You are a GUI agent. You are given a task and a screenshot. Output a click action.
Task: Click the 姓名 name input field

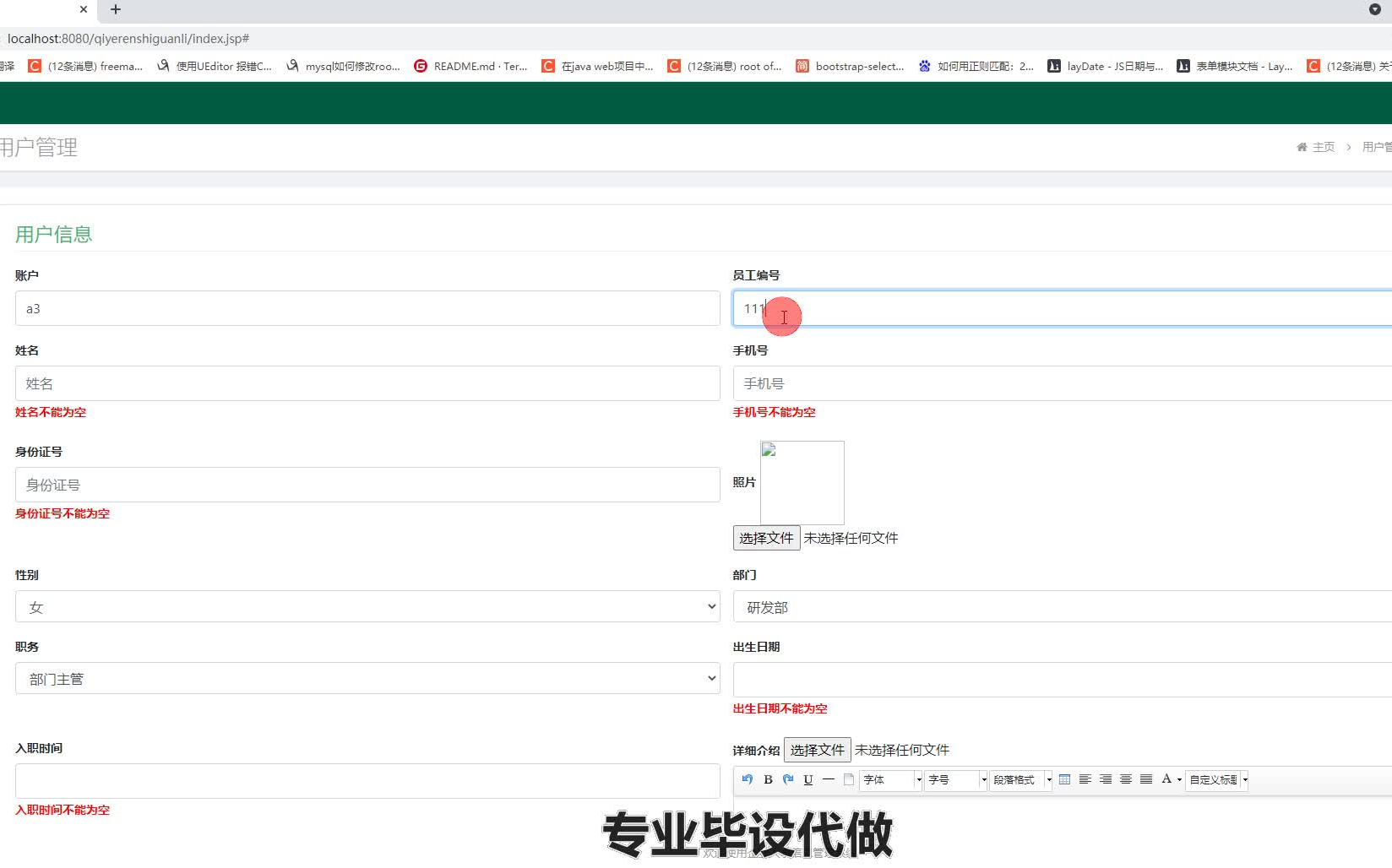[367, 383]
